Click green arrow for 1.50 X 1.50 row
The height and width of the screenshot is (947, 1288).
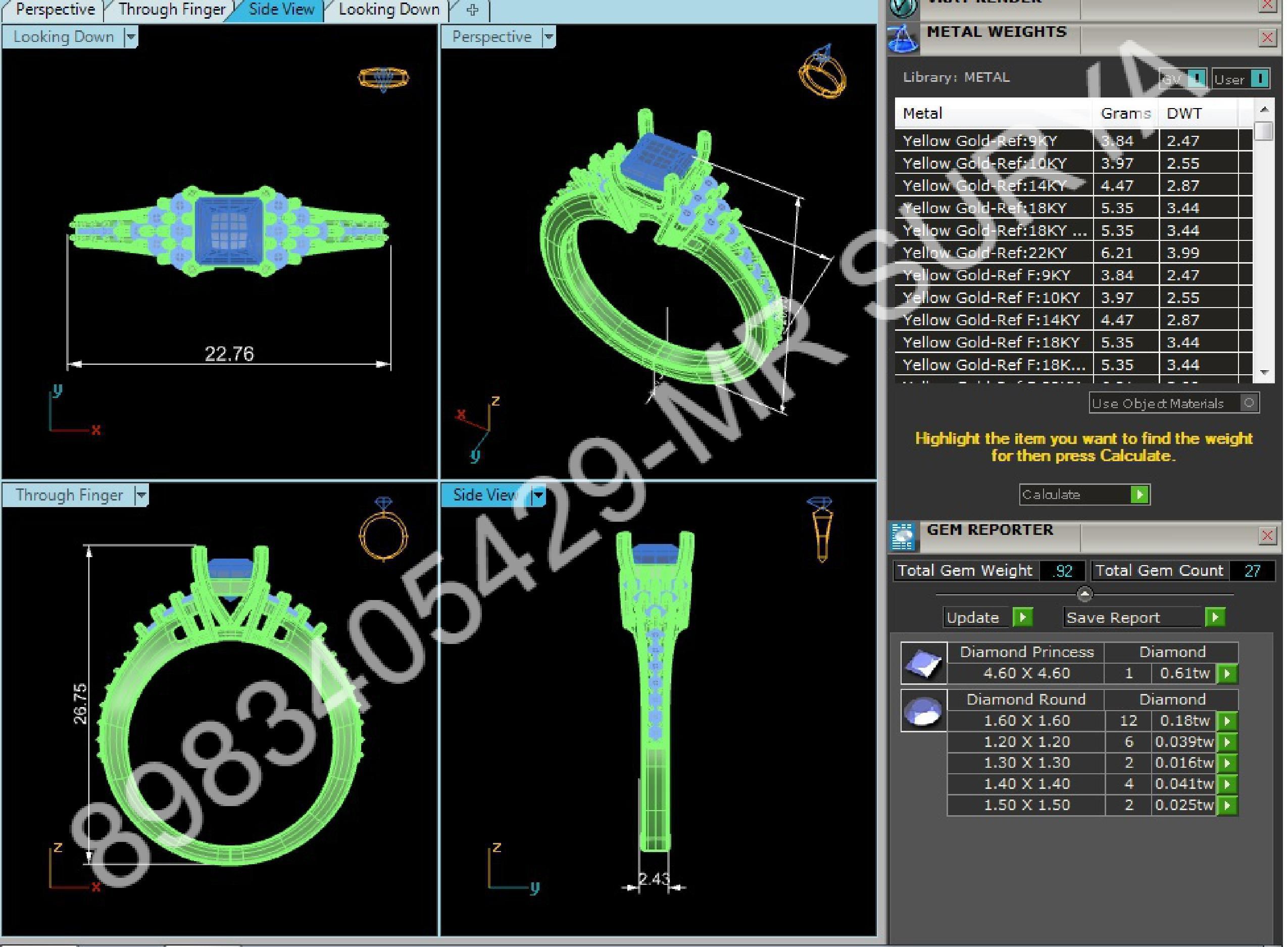[1227, 806]
